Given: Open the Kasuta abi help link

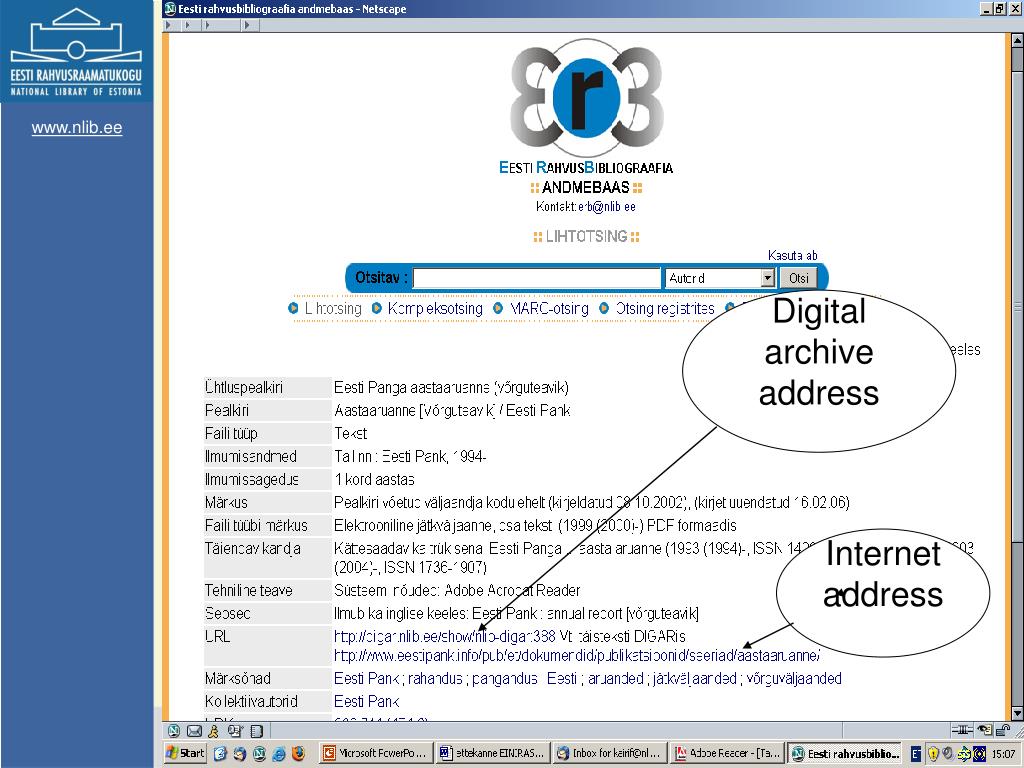Looking at the screenshot, I should point(792,255).
